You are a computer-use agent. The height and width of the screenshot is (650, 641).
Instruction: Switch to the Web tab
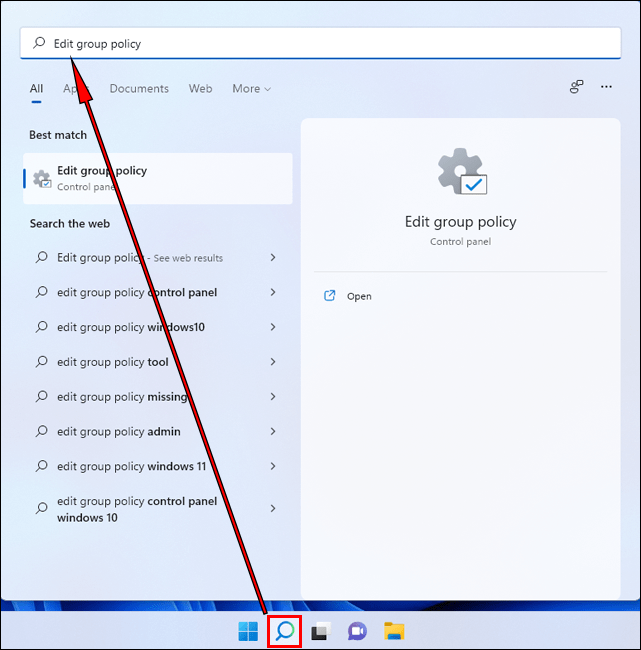(200, 89)
